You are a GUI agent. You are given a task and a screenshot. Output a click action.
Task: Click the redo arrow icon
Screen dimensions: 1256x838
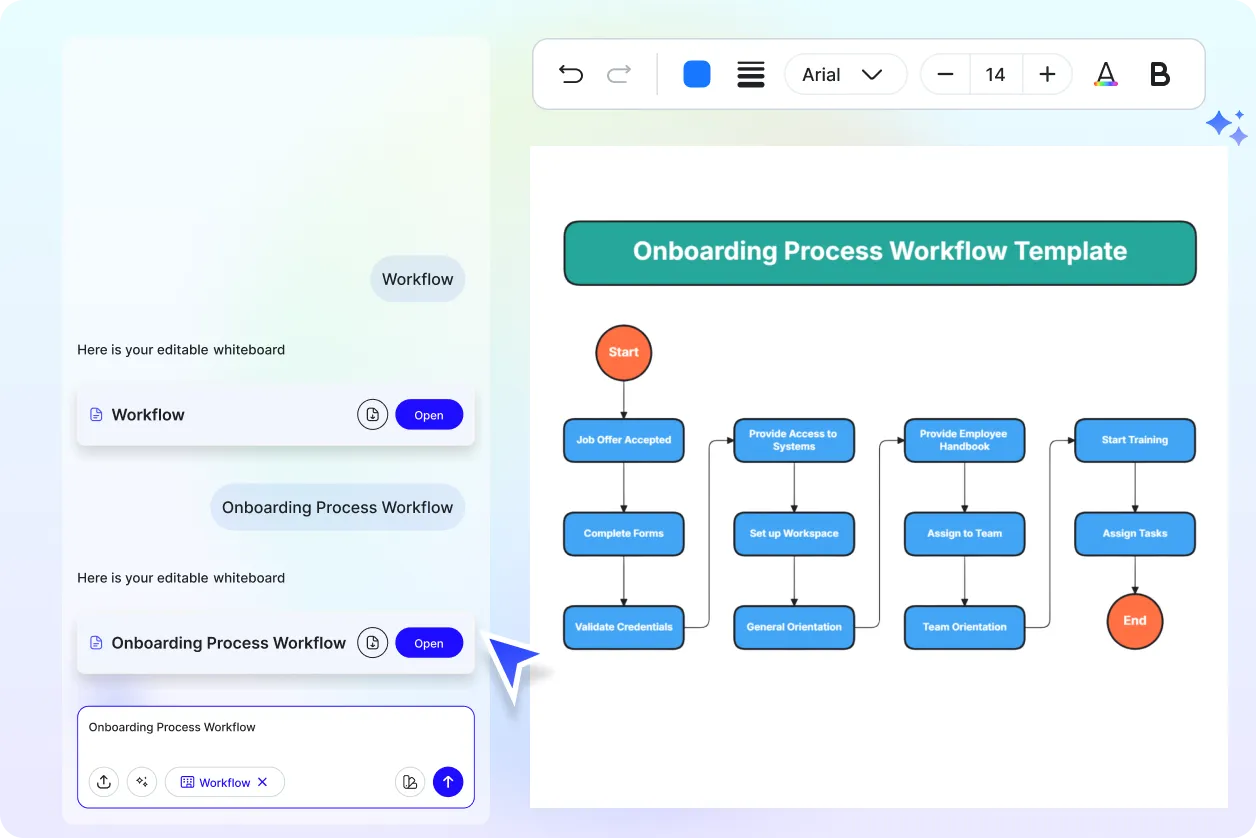pos(620,74)
